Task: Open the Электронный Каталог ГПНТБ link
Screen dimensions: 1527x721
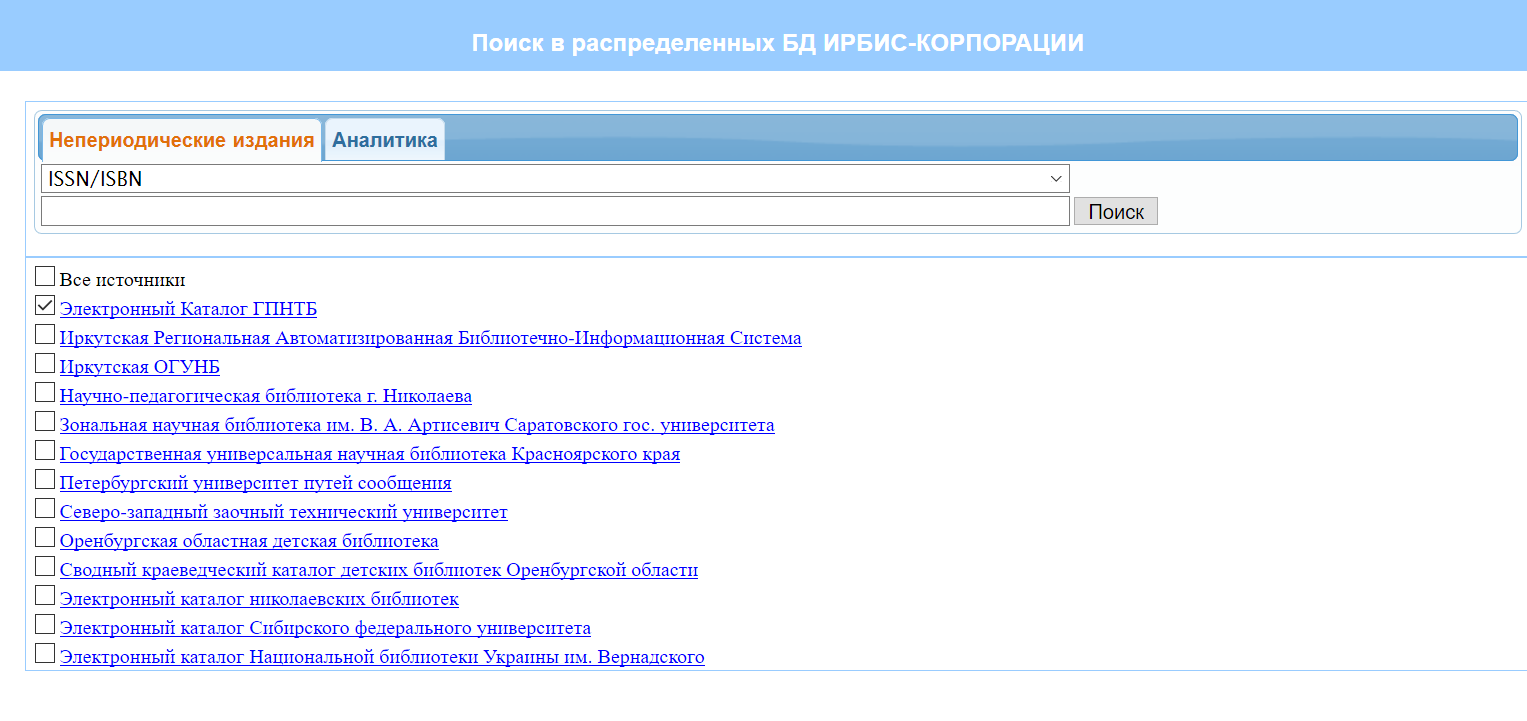Action: (188, 310)
